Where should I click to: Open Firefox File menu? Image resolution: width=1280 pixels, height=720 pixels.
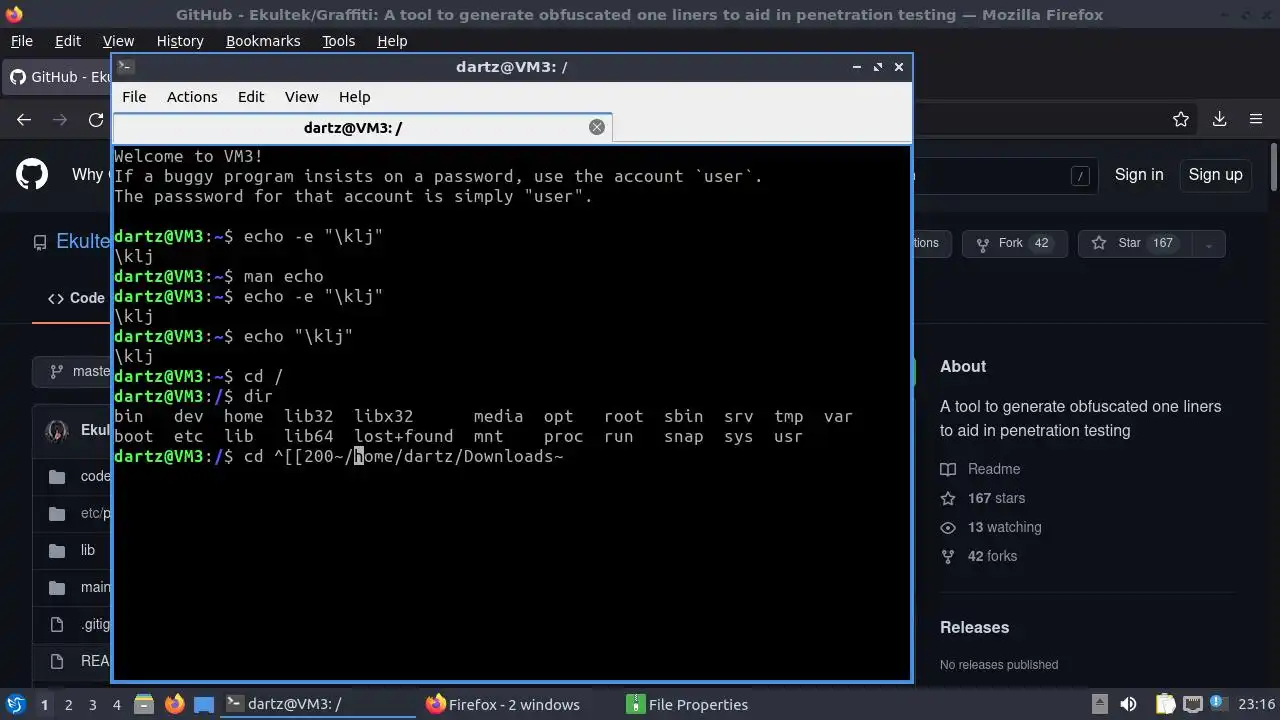[21, 41]
